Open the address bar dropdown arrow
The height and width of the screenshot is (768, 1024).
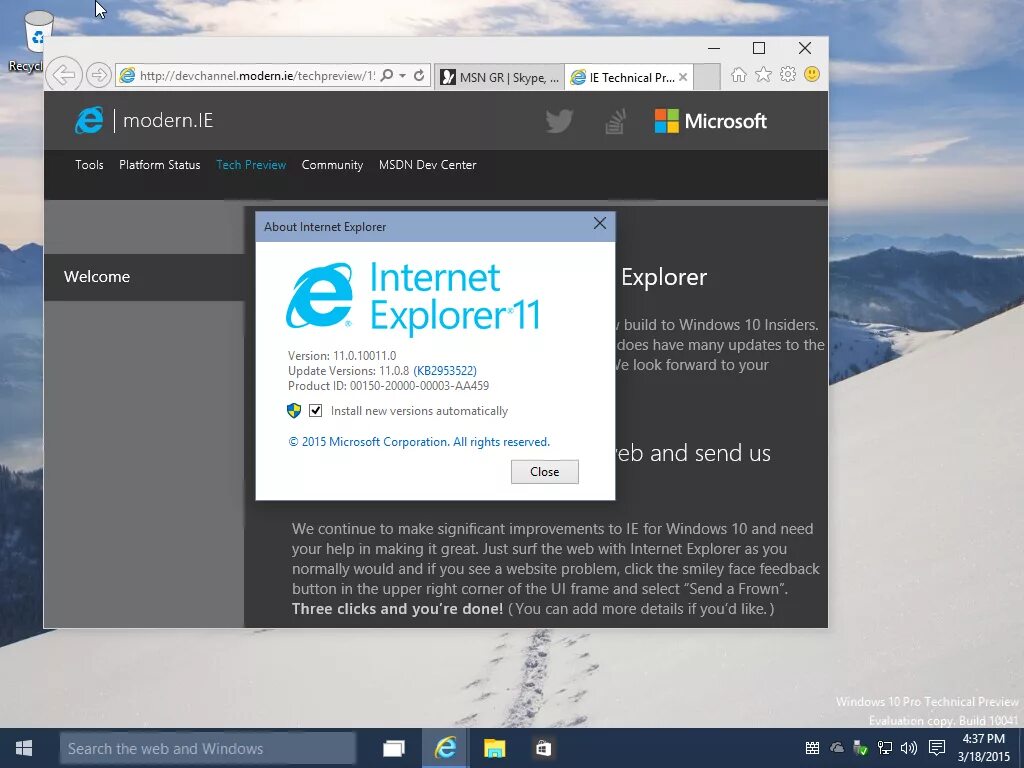pyautogui.click(x=402, y=76)
